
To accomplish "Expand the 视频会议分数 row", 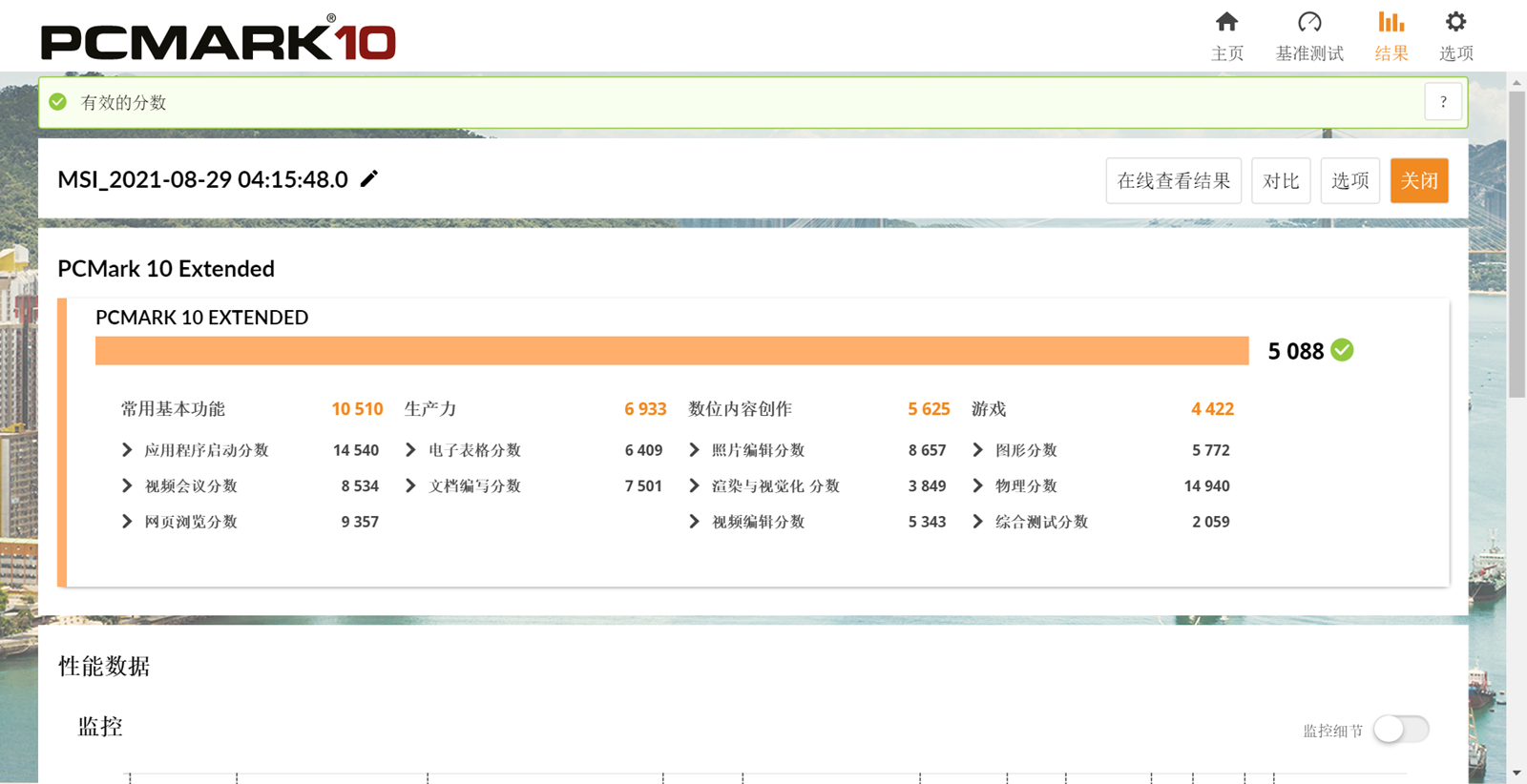I will (127, 485).
